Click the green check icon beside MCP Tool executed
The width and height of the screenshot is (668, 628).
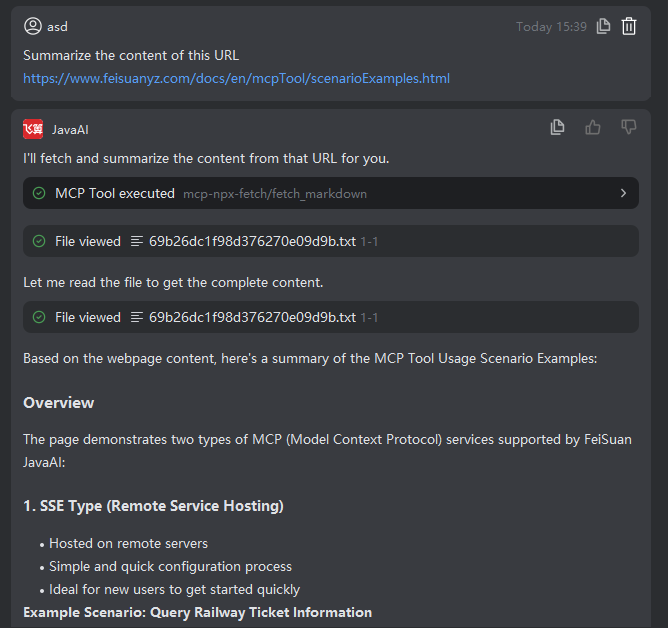pos(39,193)
